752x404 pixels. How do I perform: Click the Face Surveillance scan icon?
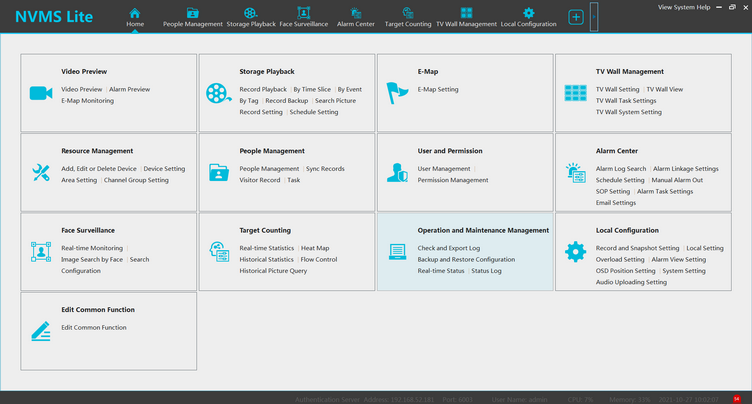click(x=41, y=251)
